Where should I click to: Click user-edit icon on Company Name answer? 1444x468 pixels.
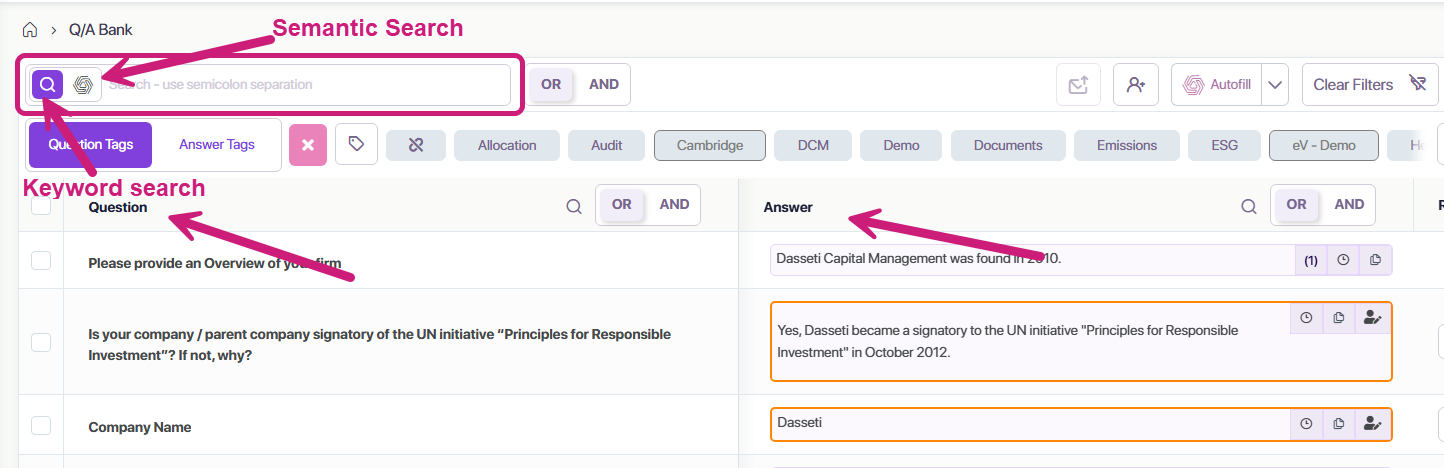1372,424
